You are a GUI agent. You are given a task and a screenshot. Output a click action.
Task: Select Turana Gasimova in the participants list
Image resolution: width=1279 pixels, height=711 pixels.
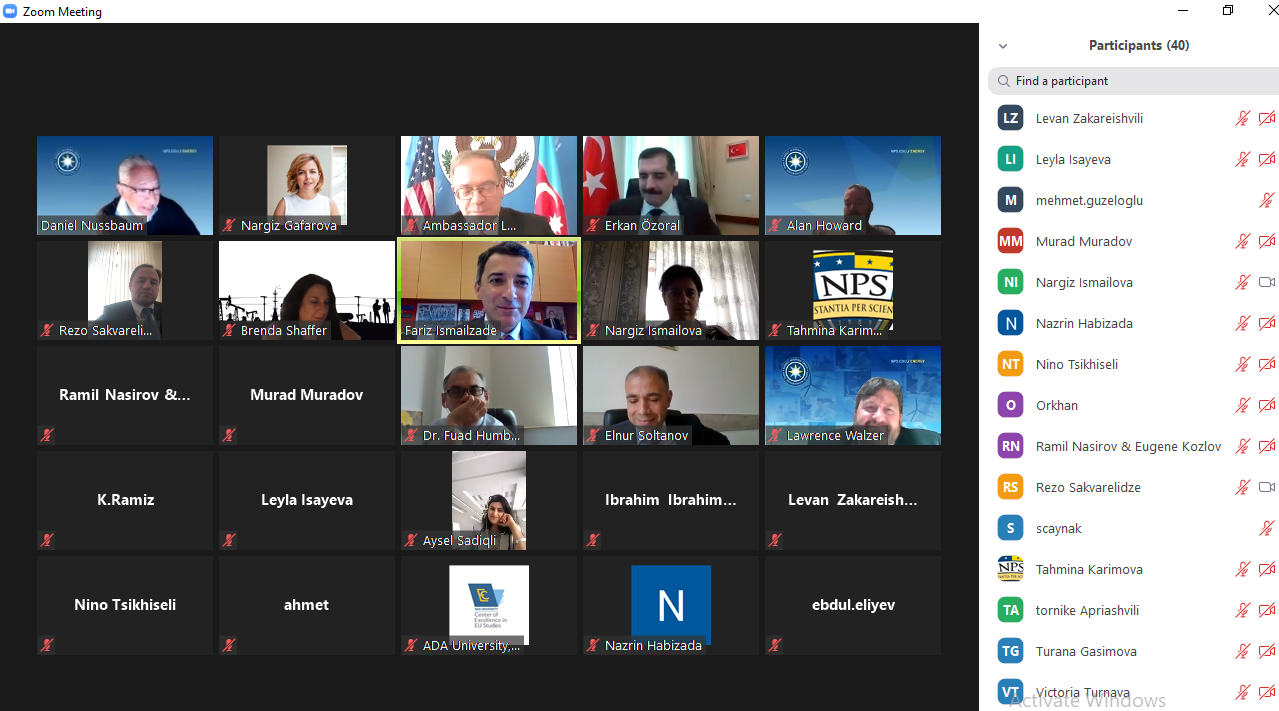(x=1085, y=651)
